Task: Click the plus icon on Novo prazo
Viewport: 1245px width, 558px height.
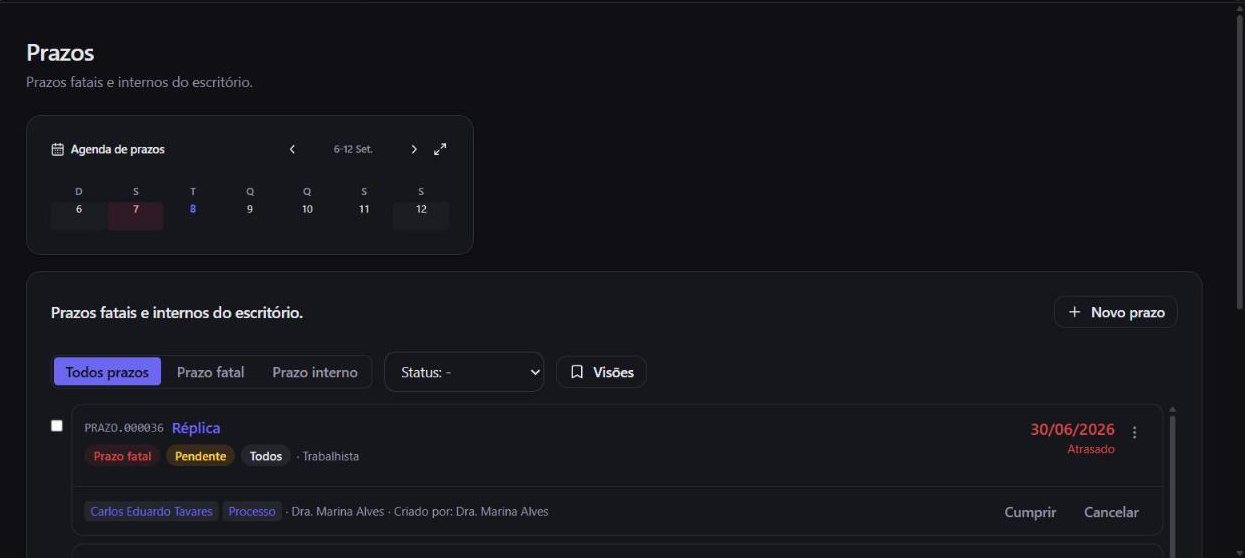Action: tap(1075, 312)
